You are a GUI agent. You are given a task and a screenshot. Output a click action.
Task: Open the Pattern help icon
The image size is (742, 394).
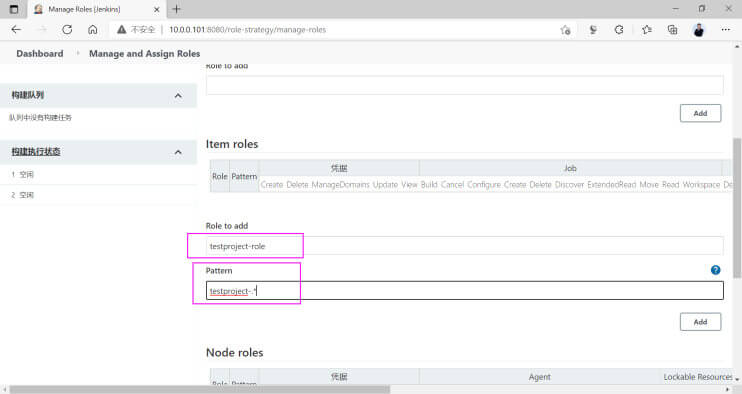(716, 270)
